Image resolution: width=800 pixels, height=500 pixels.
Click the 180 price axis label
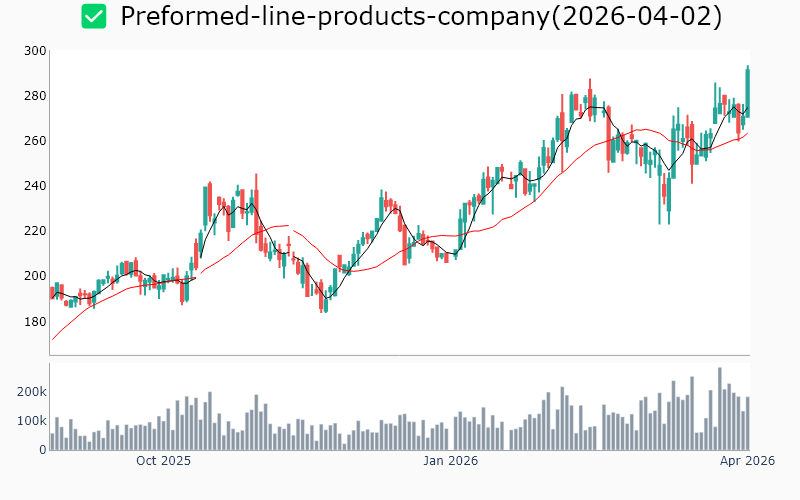(x=35, y=321)
